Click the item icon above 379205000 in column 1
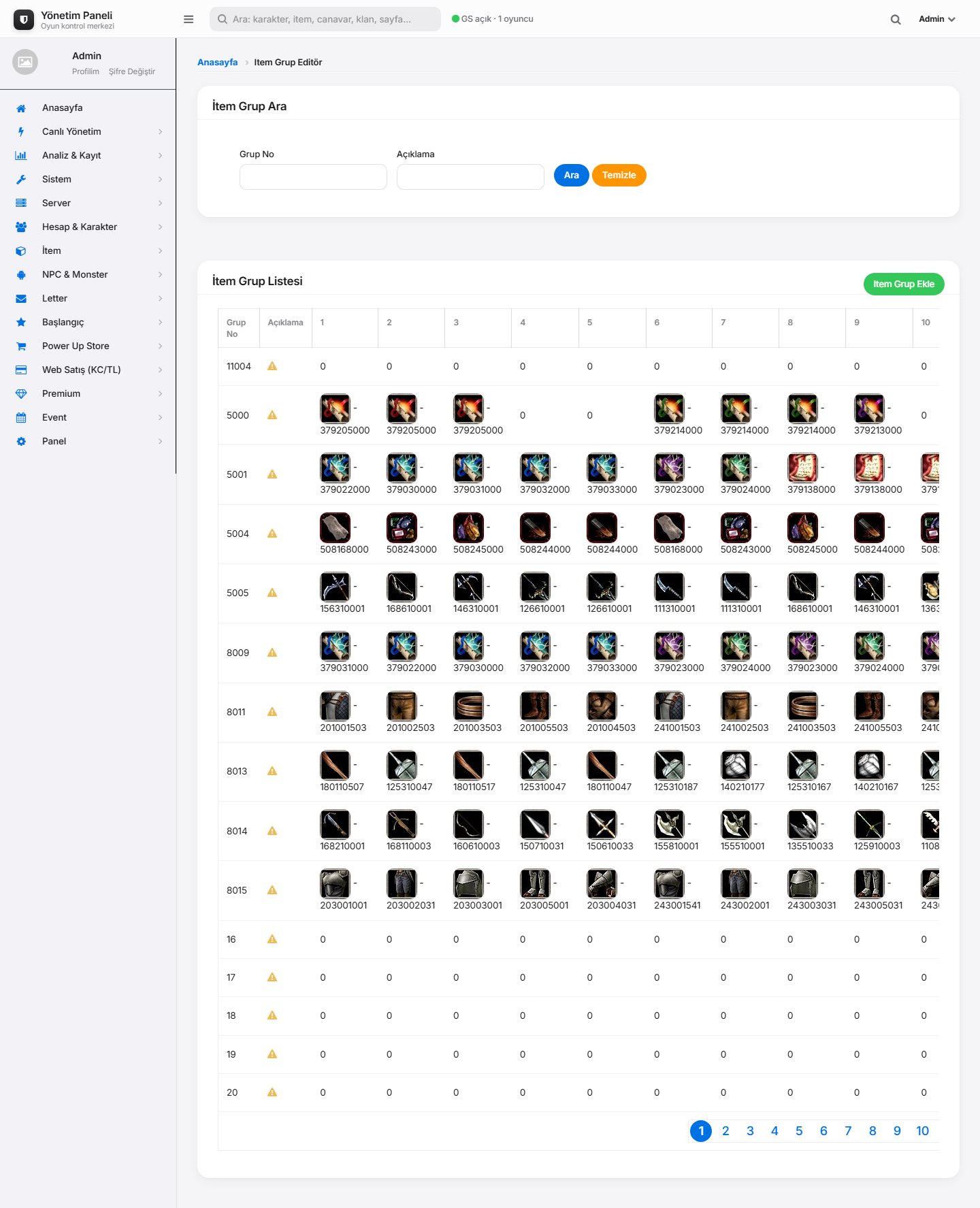Image resolution: width=980 pixels, height=1208 pixels. tap(335, 408)
